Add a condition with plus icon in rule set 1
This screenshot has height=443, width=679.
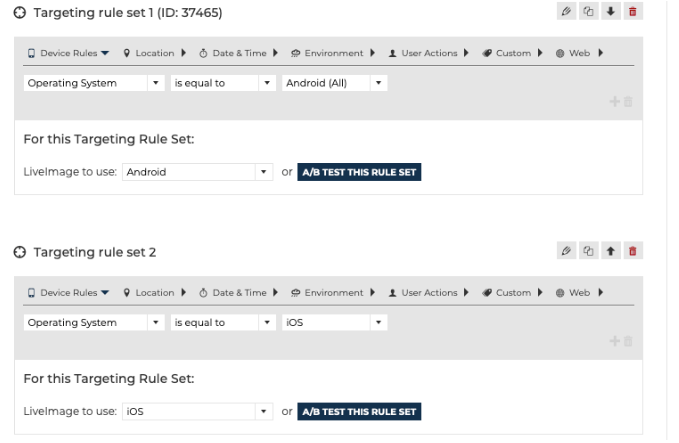click(614, 101)
